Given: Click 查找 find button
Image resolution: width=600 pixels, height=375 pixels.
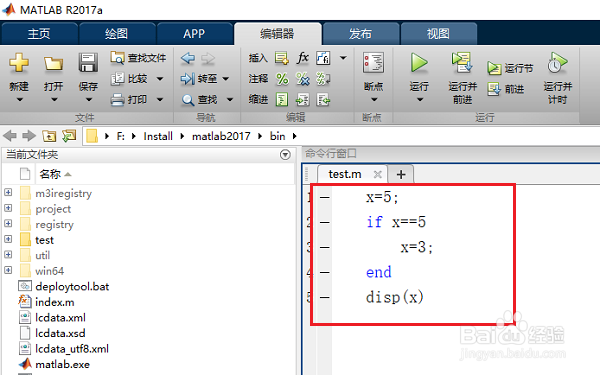Looking at the screenshot, I should [199, 99].
